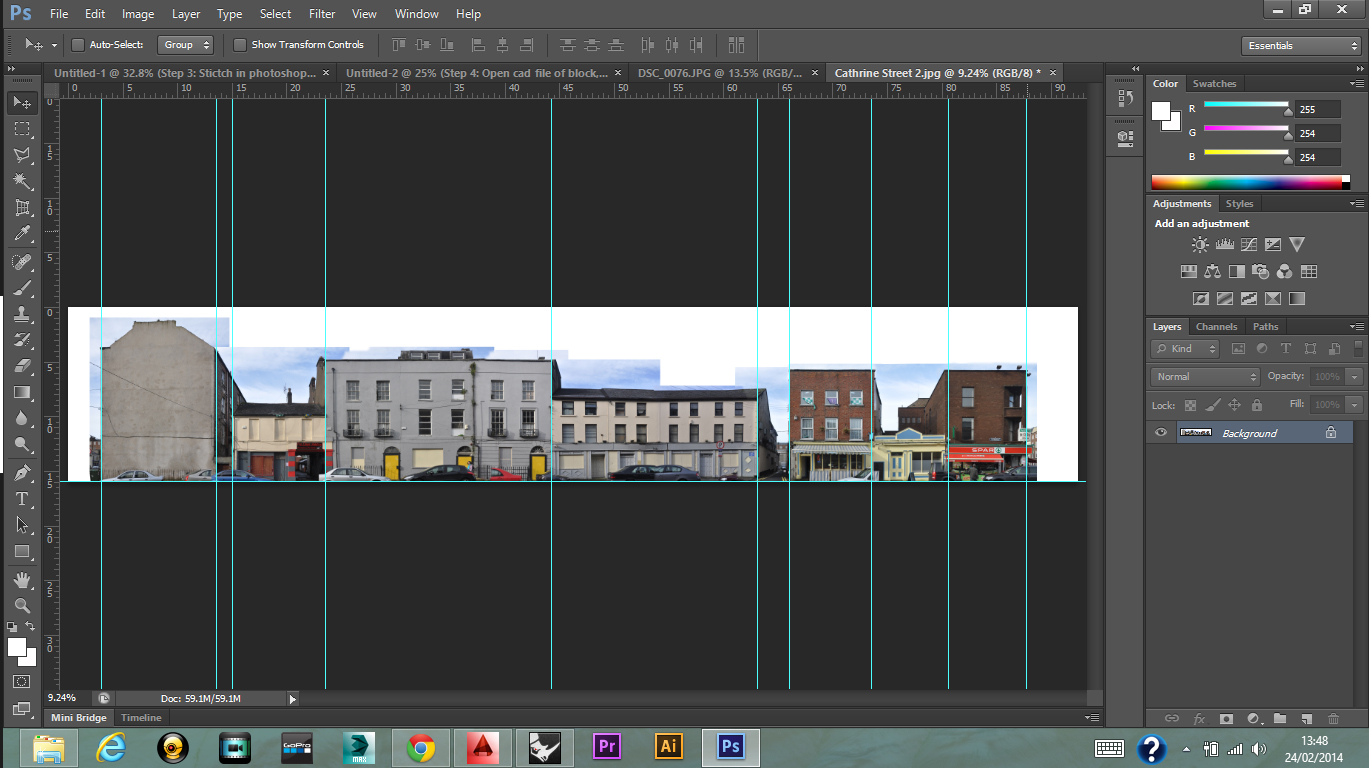Pick the Eyedropper tool
This screenshot has width=1369, height=768.
point(22,234)
